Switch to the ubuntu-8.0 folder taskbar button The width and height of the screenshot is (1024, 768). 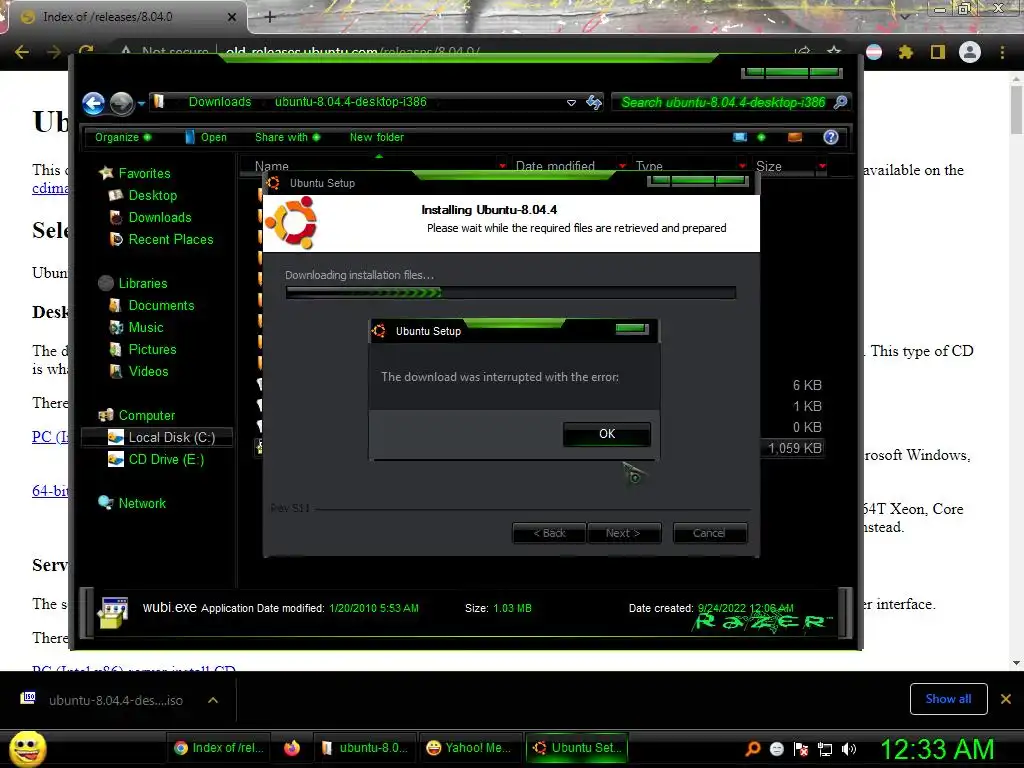[365, 748]
